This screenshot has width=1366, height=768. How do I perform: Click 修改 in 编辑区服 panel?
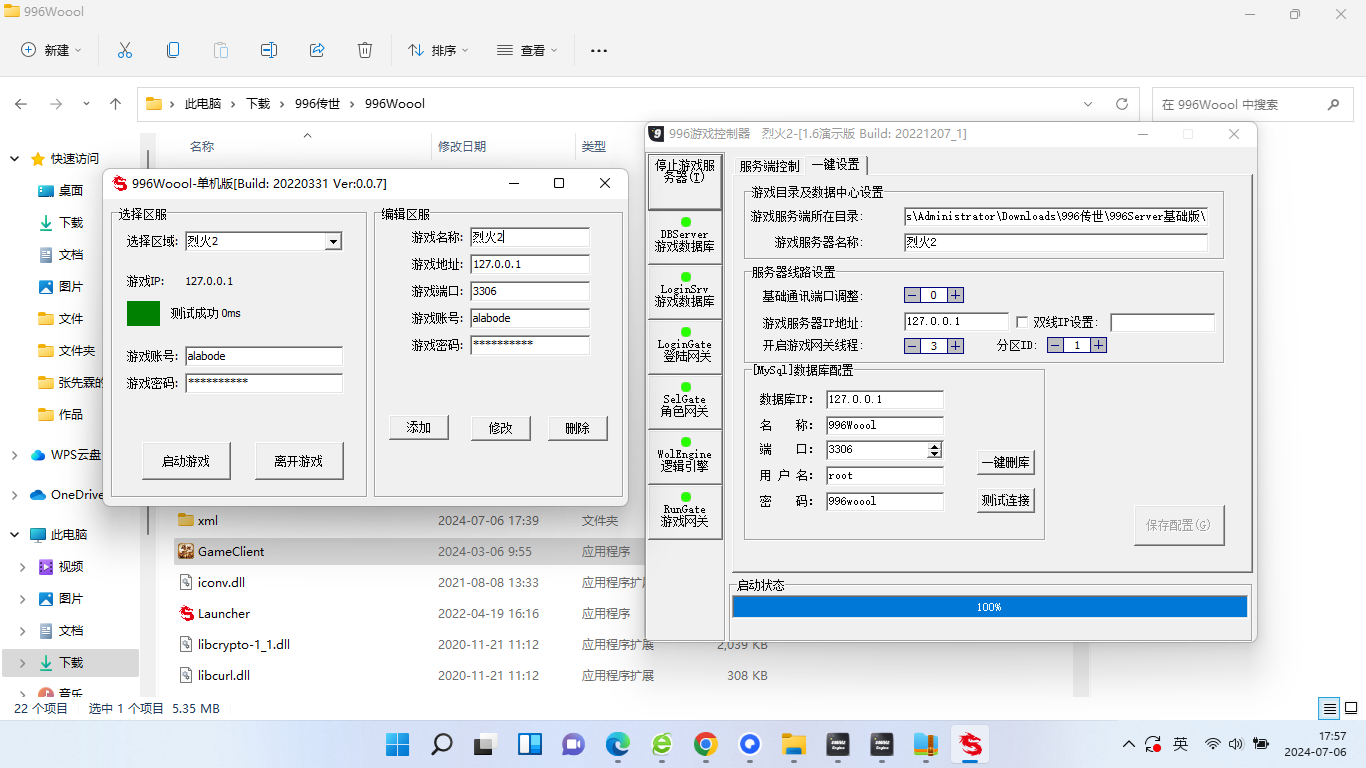point(501,428)
